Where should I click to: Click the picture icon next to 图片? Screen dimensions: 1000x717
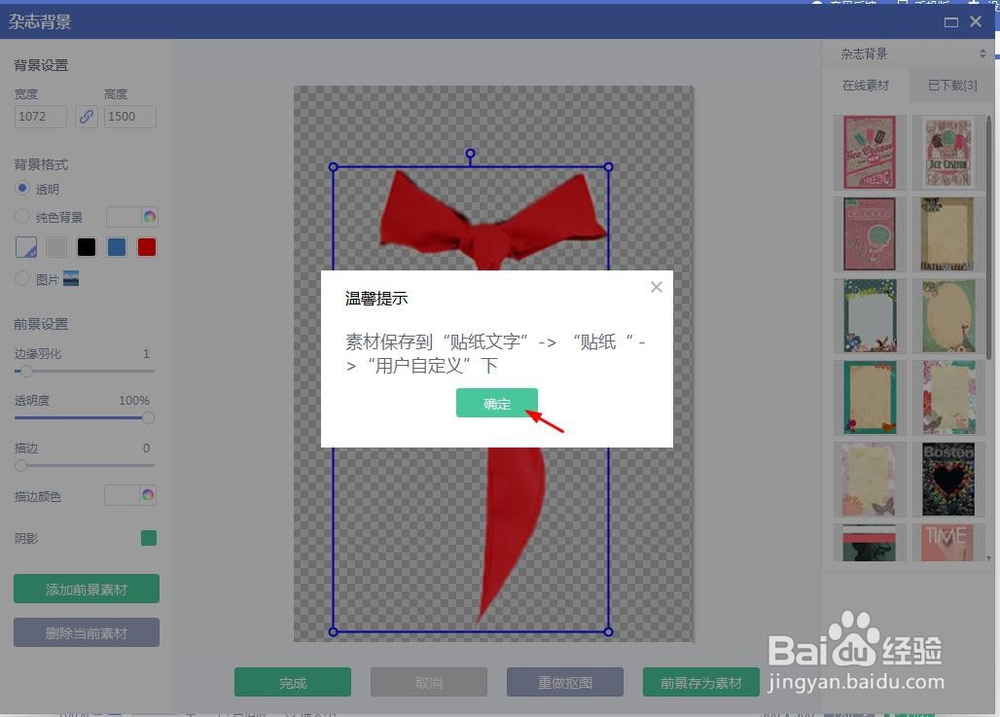[x=71, y=278]
